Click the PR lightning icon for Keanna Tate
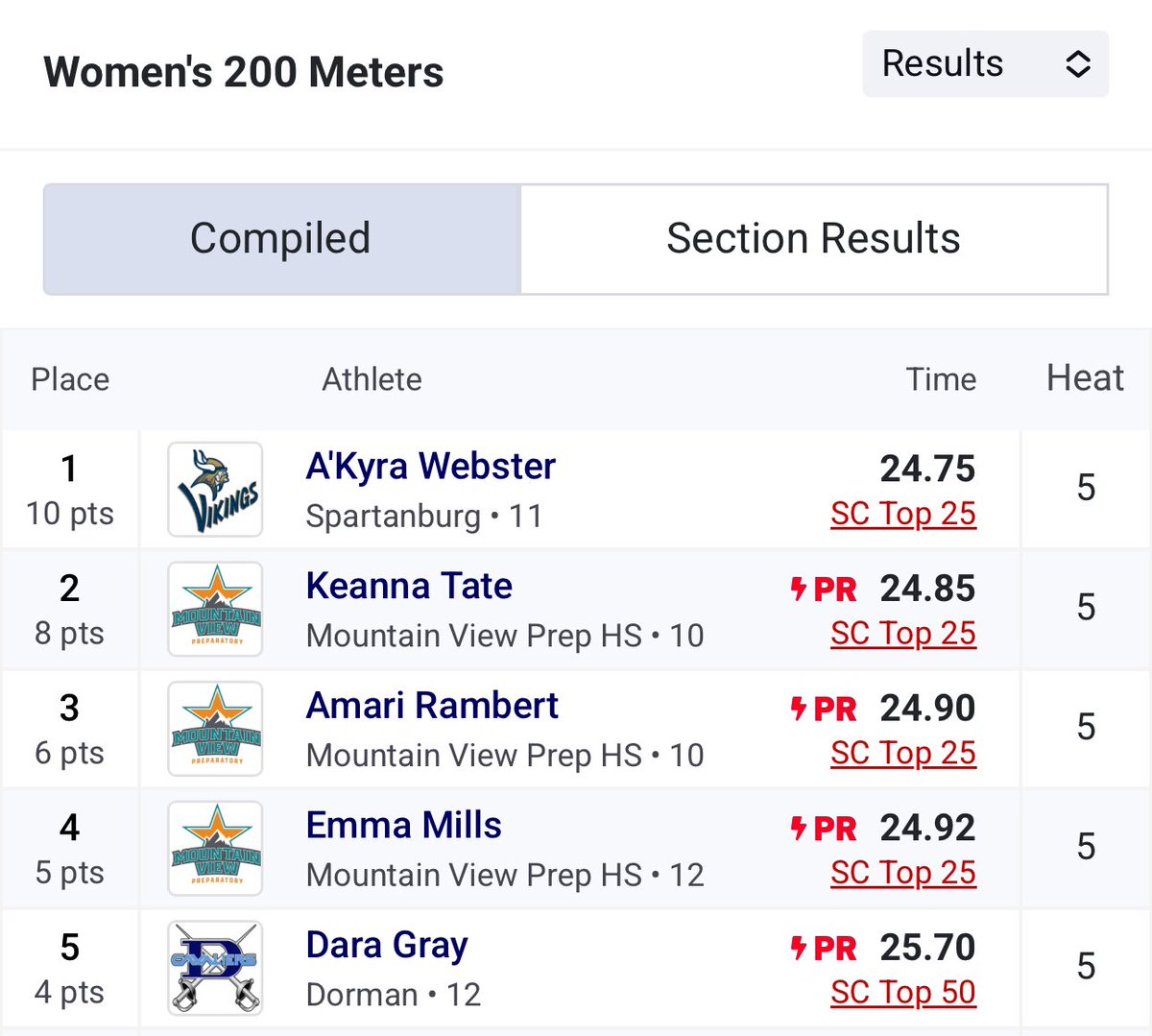Viewport: 1152px width, 1036px height. pos(799,589)
